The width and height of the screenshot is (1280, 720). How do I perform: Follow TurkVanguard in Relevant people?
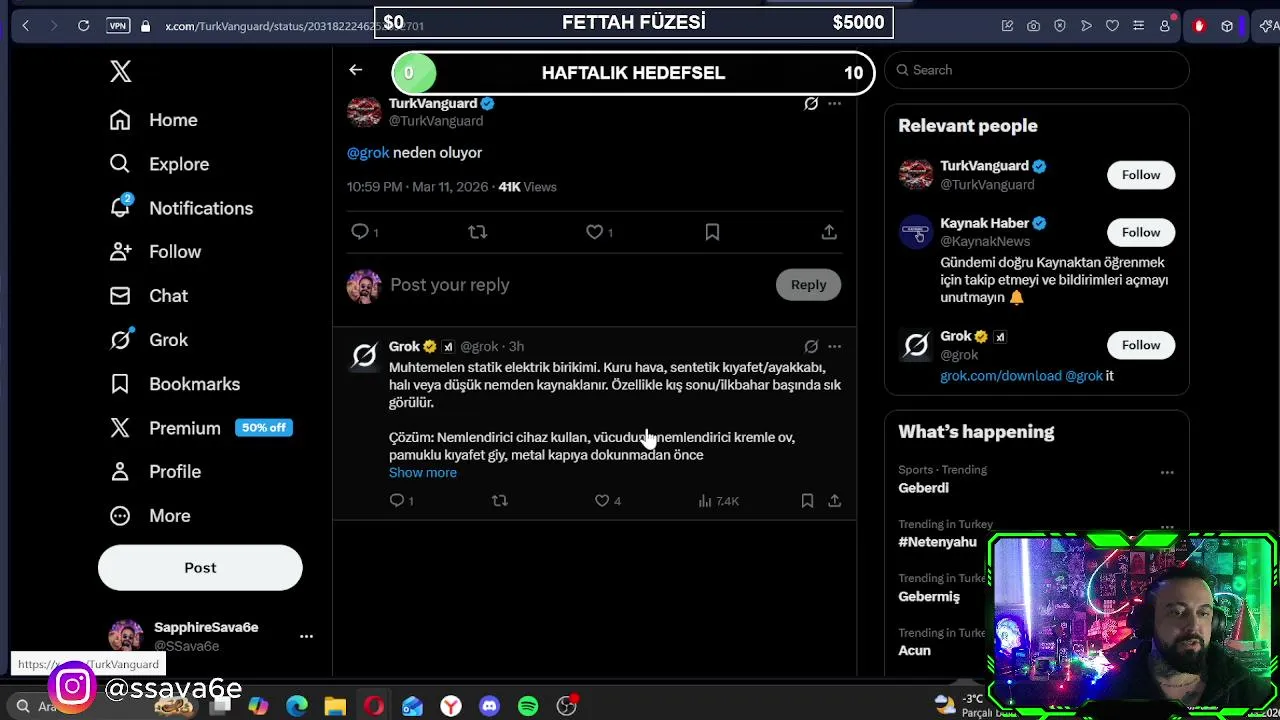click(1140, 175)
